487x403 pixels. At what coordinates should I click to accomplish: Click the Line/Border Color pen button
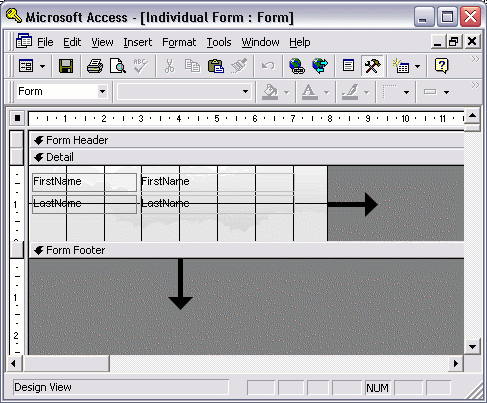350,92
